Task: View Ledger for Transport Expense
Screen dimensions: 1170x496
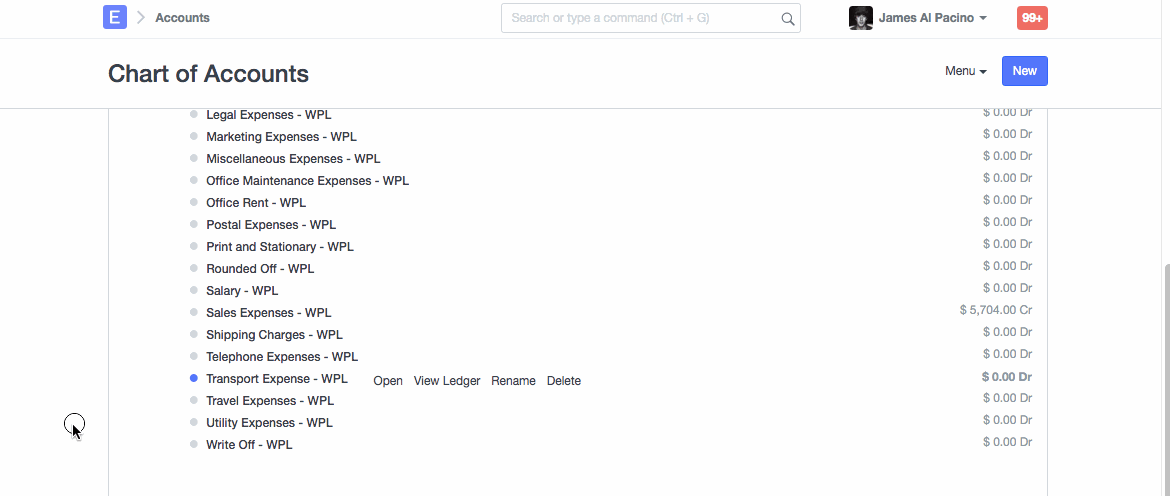Action: click(447, 381)
